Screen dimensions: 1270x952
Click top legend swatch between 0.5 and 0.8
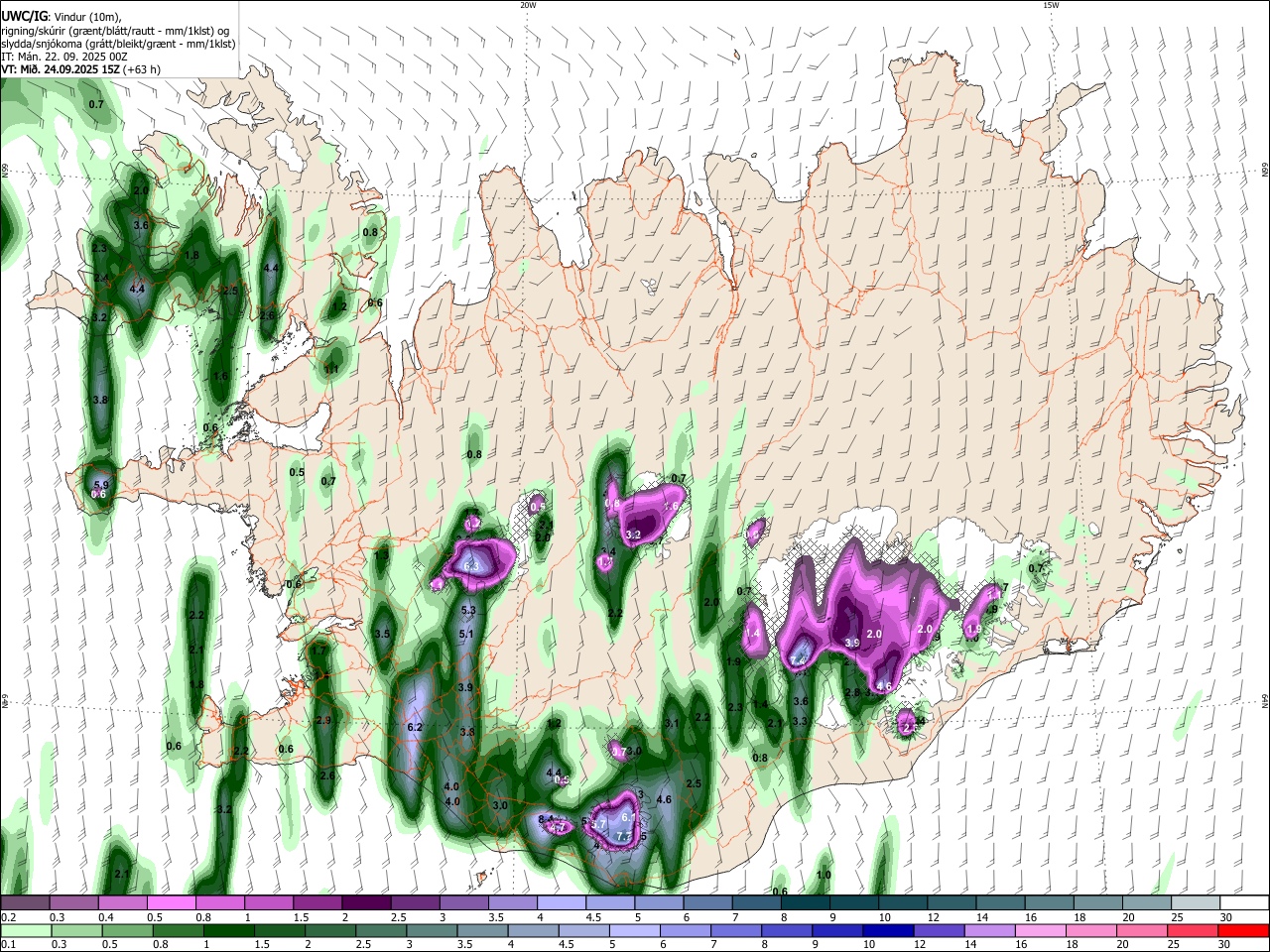171,902
